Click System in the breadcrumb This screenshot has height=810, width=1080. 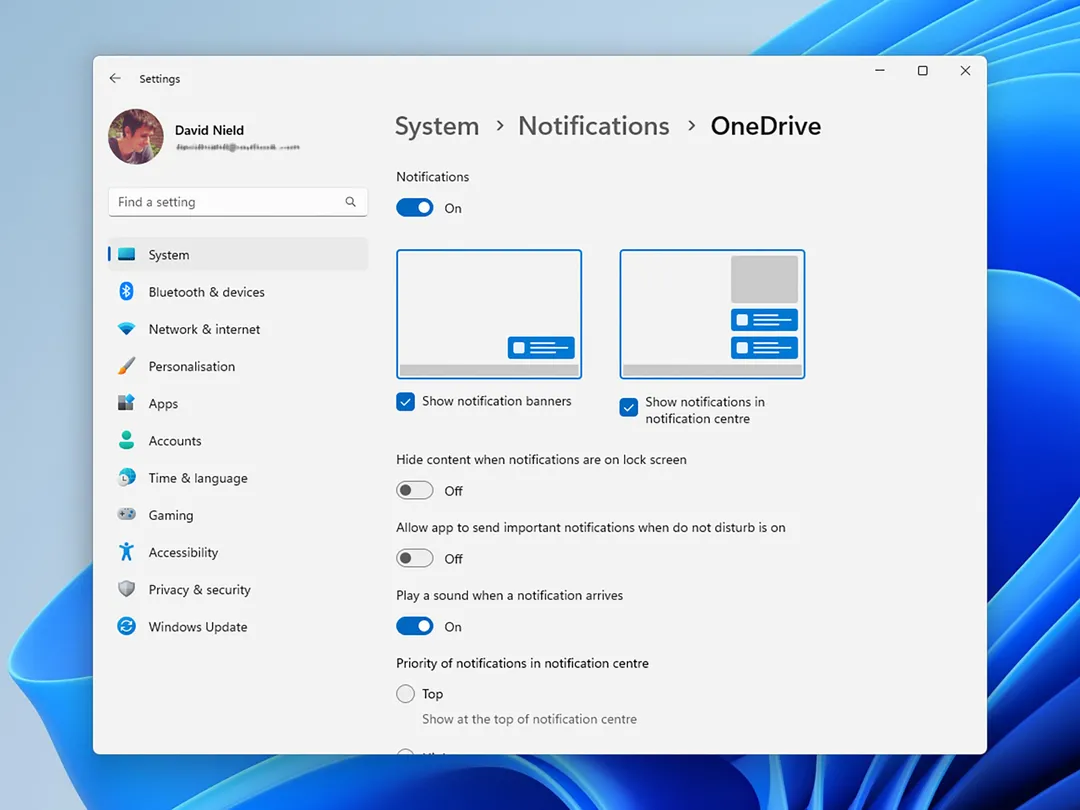pyautogui.click(x=437, y=127)
